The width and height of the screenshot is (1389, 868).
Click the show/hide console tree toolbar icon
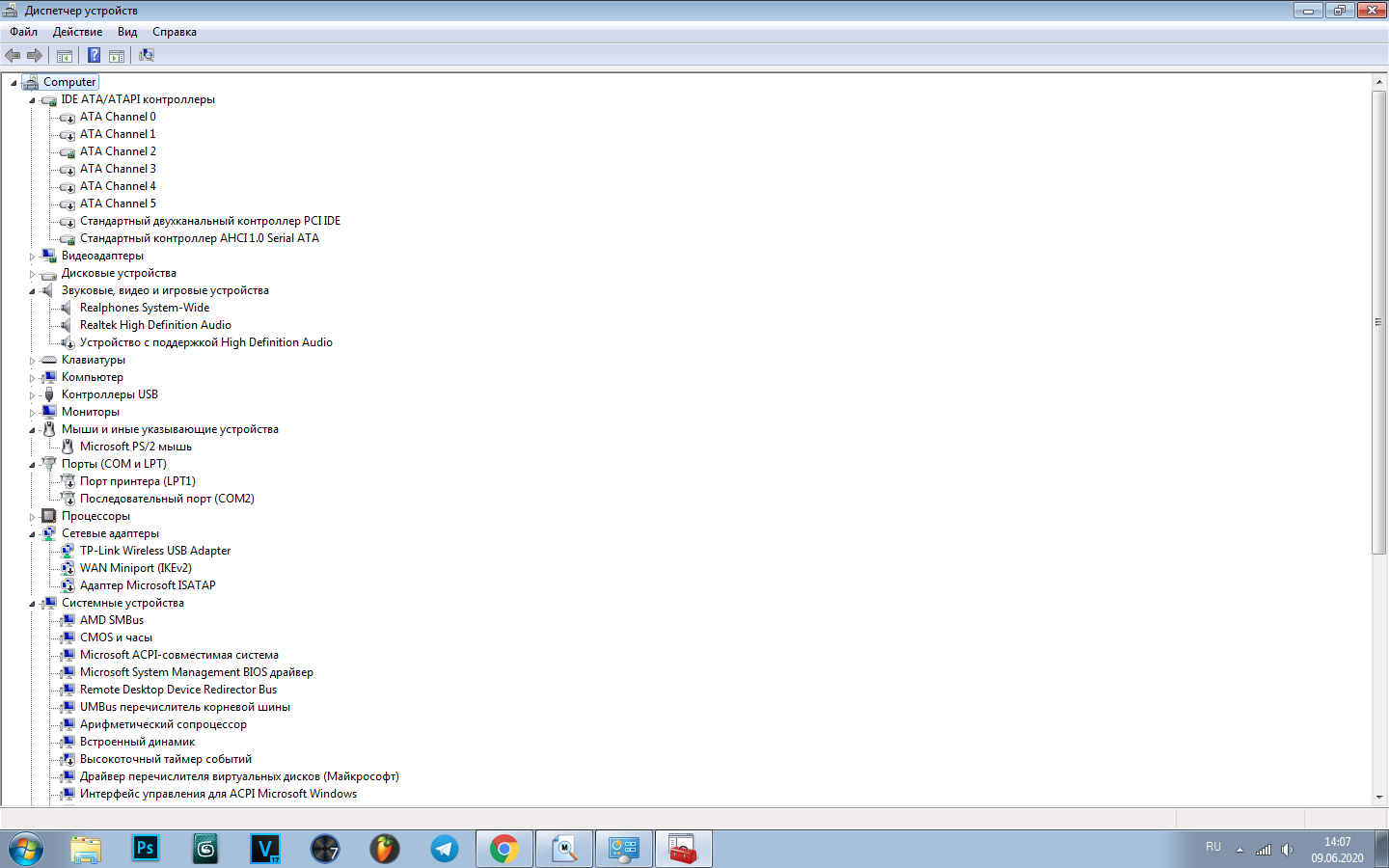(x=65, y=55)
